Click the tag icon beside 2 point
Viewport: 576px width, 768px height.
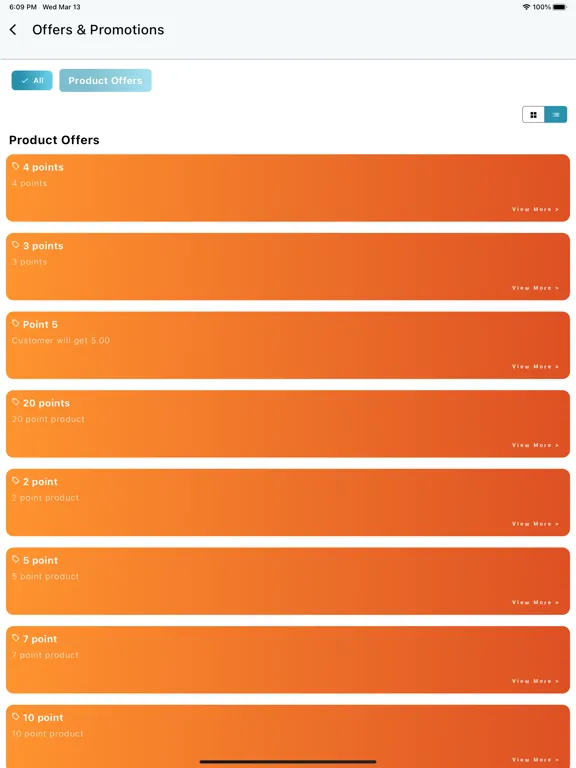tap(16, 480)
